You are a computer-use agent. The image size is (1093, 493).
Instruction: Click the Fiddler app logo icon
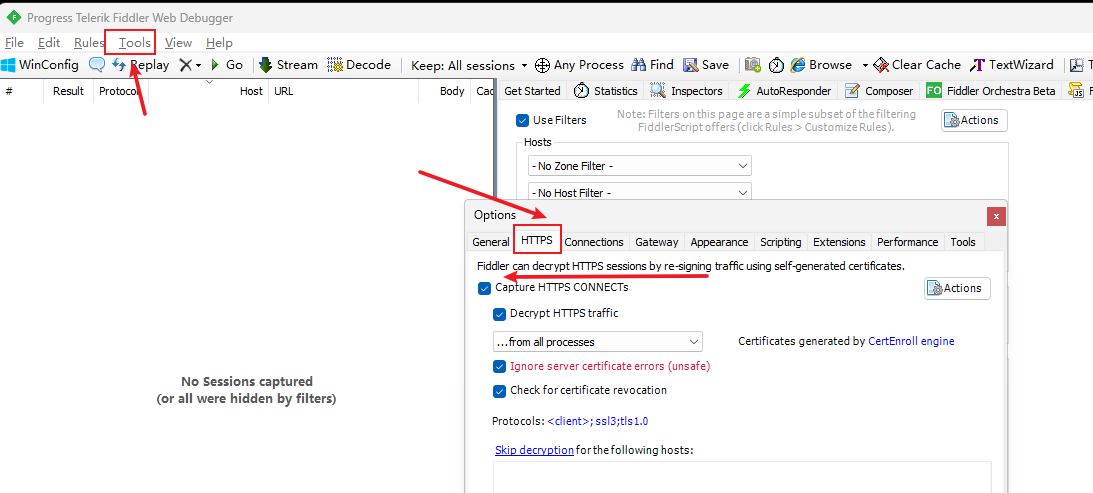pos(14,17)
